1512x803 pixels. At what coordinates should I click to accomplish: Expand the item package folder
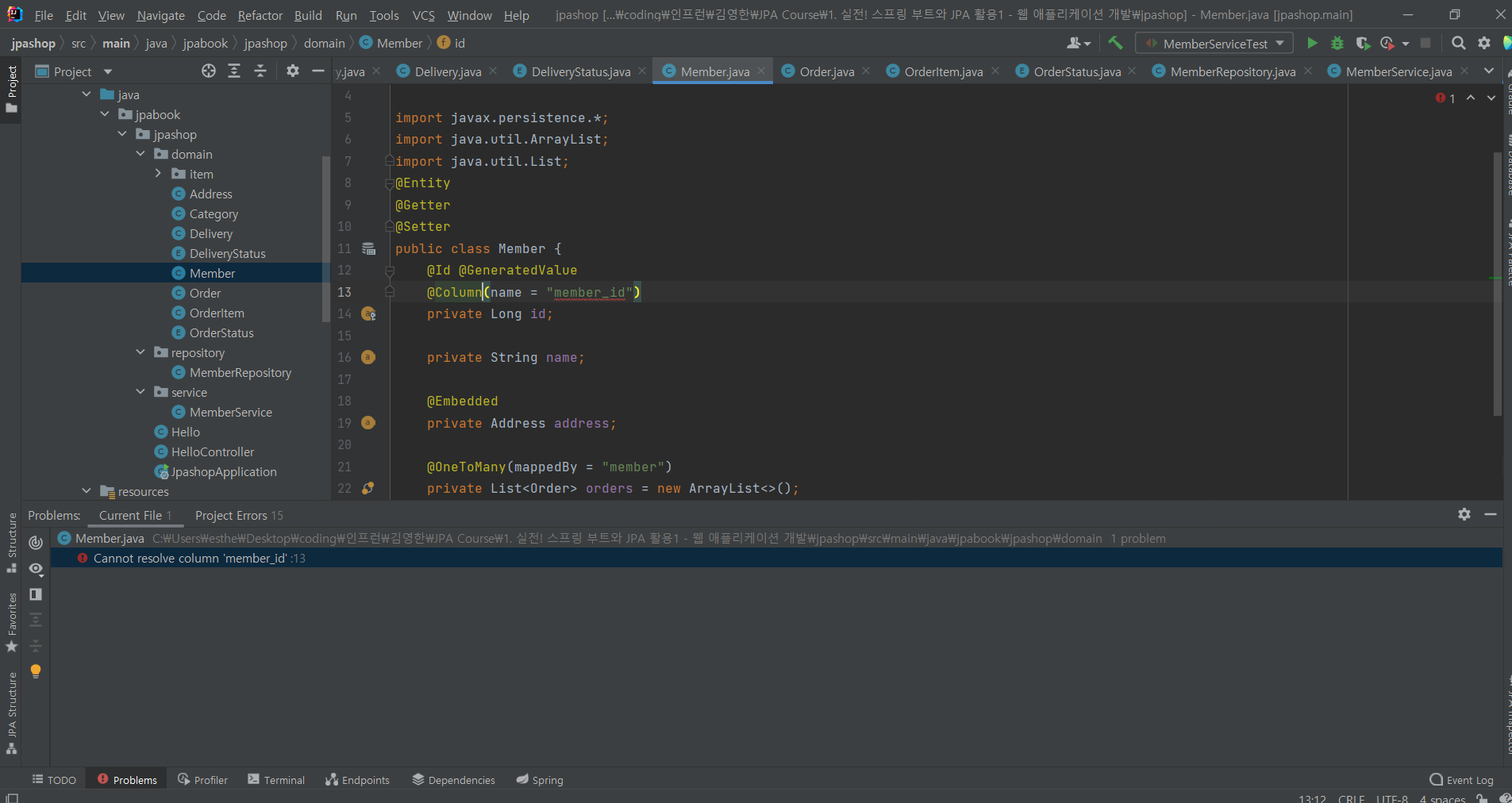158,174
